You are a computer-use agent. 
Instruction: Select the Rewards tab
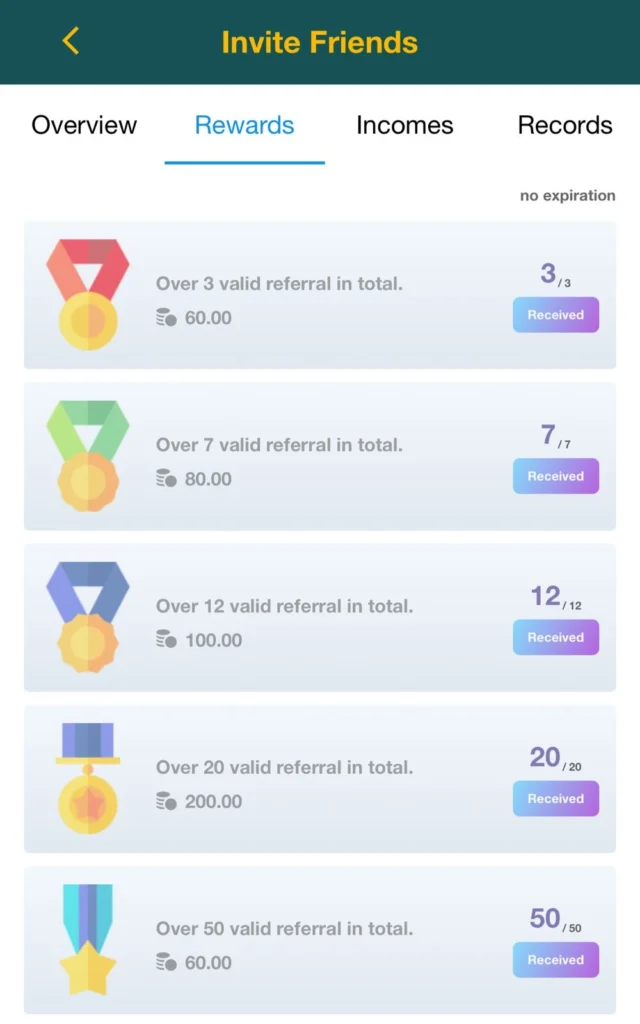point(244,125)
